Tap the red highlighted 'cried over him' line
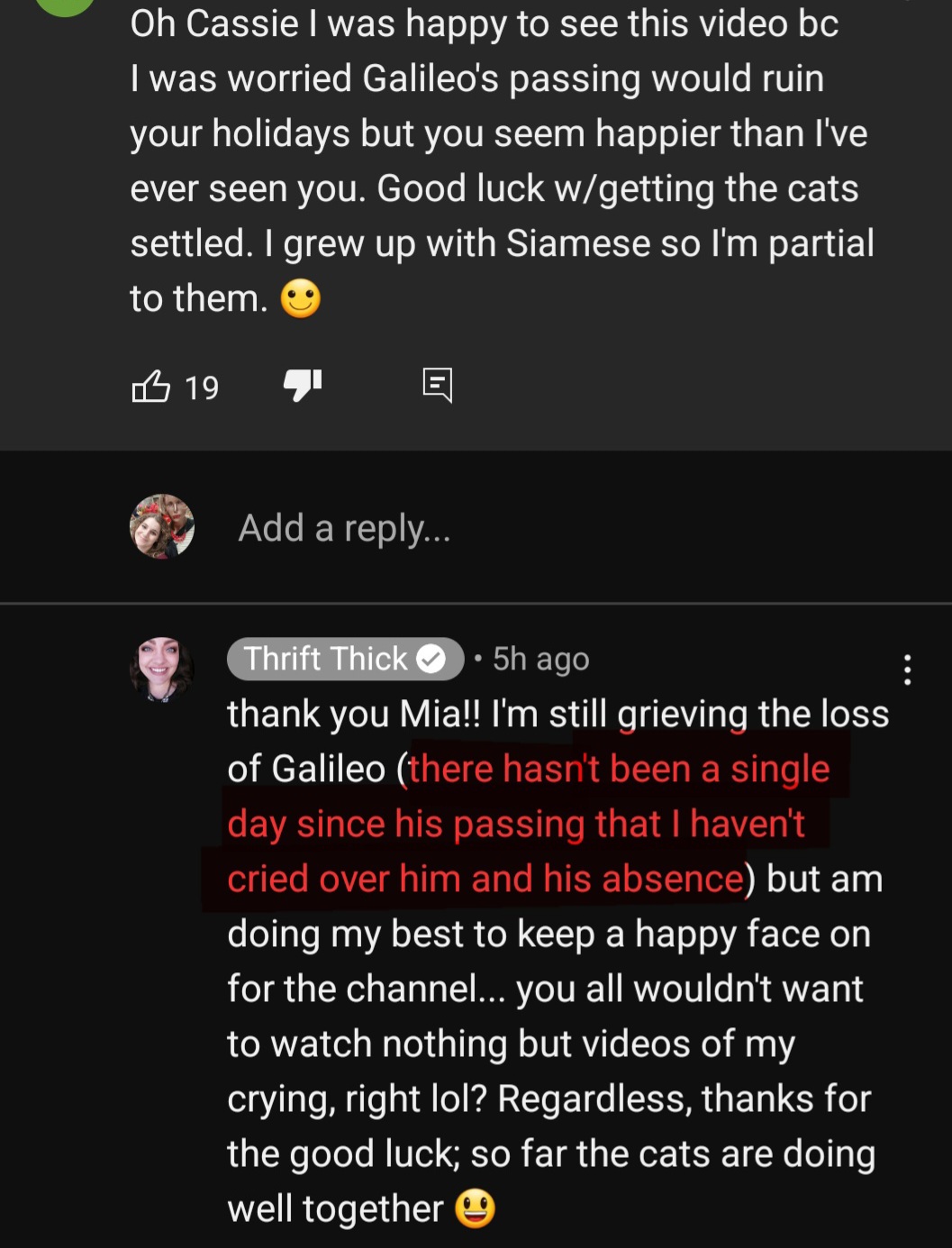 pyautogui.click(x=485, y=879)
